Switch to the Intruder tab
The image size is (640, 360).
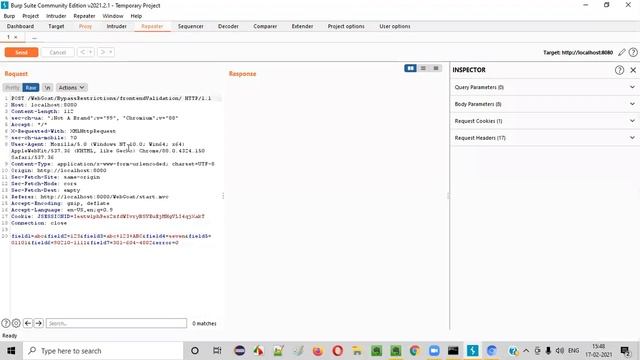coord(116,26)
